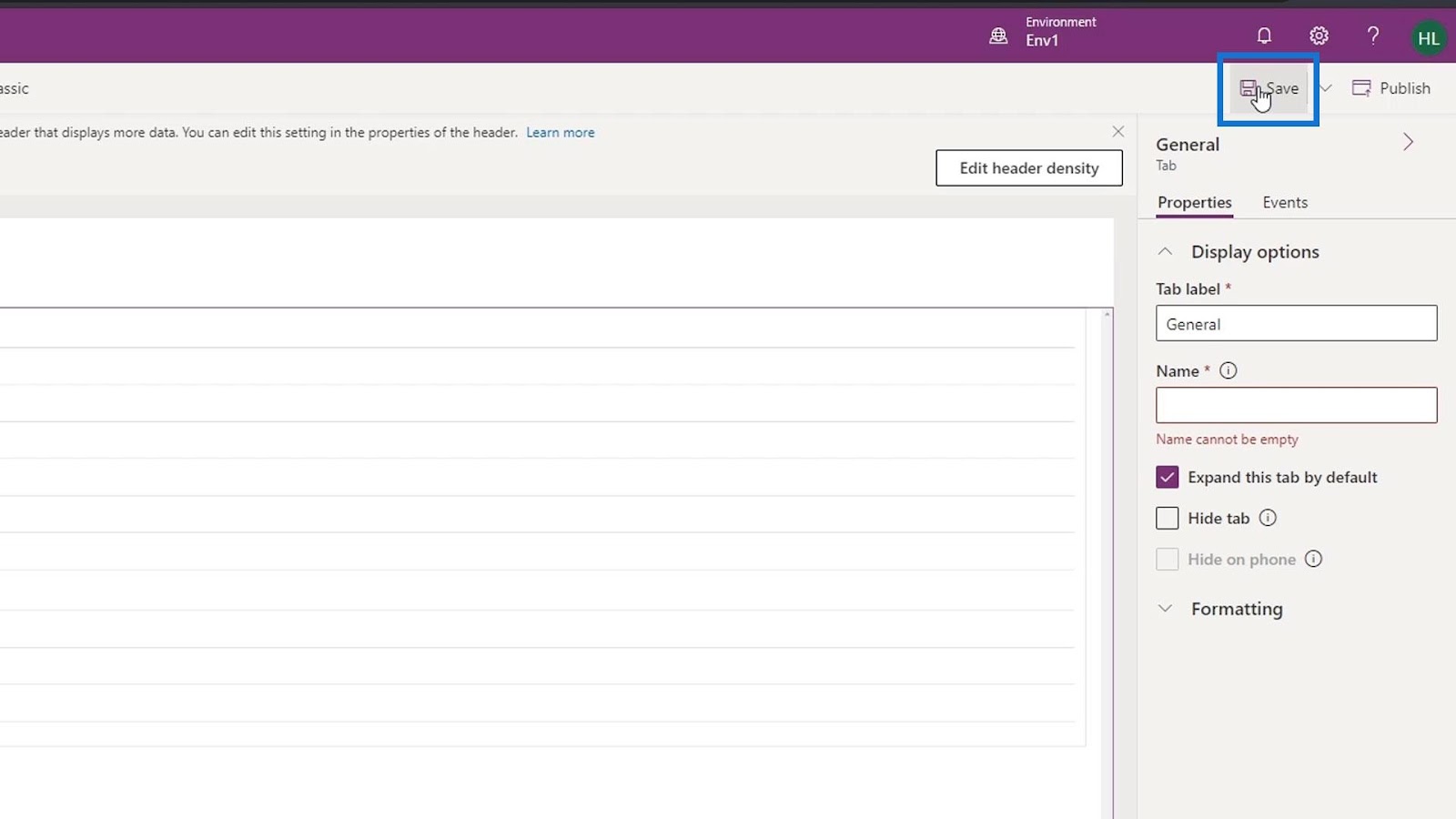
Task: Uncheck Expand this tab by default
Action: (1168, 477)
